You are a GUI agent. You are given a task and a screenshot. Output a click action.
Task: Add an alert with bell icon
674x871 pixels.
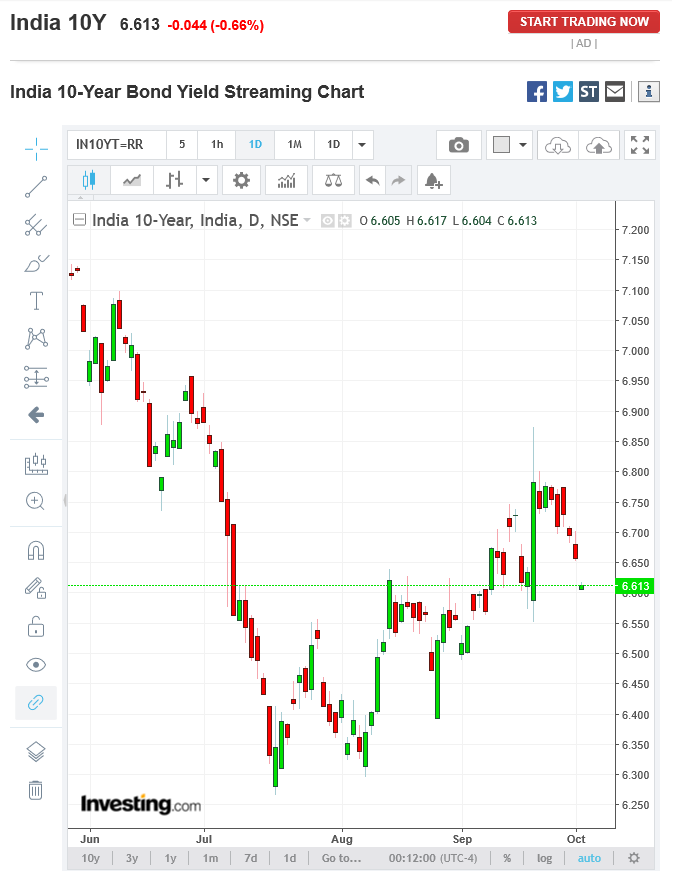coord(433,180)
